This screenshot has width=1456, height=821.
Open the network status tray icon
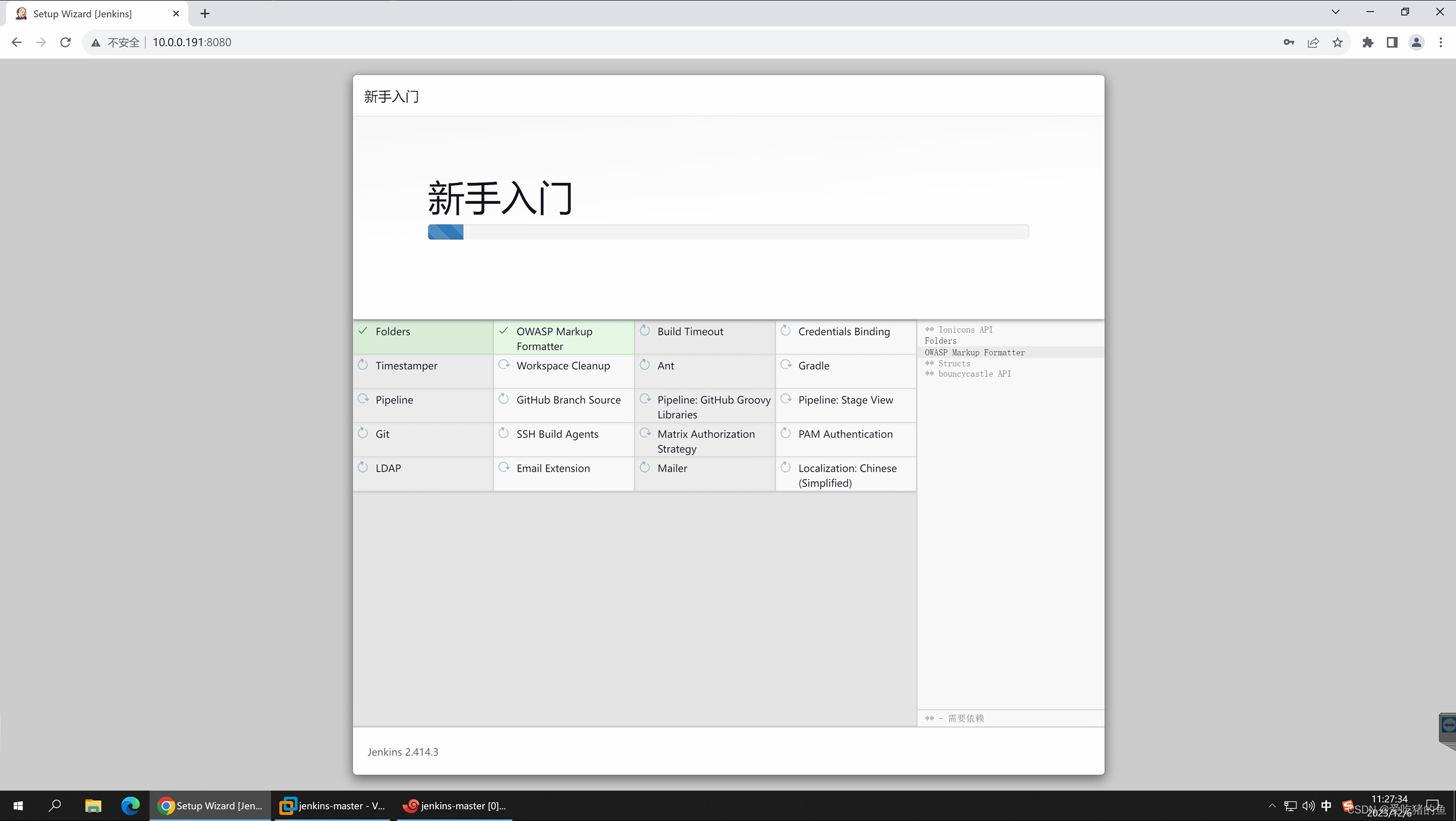click(x=1290, y=805)
